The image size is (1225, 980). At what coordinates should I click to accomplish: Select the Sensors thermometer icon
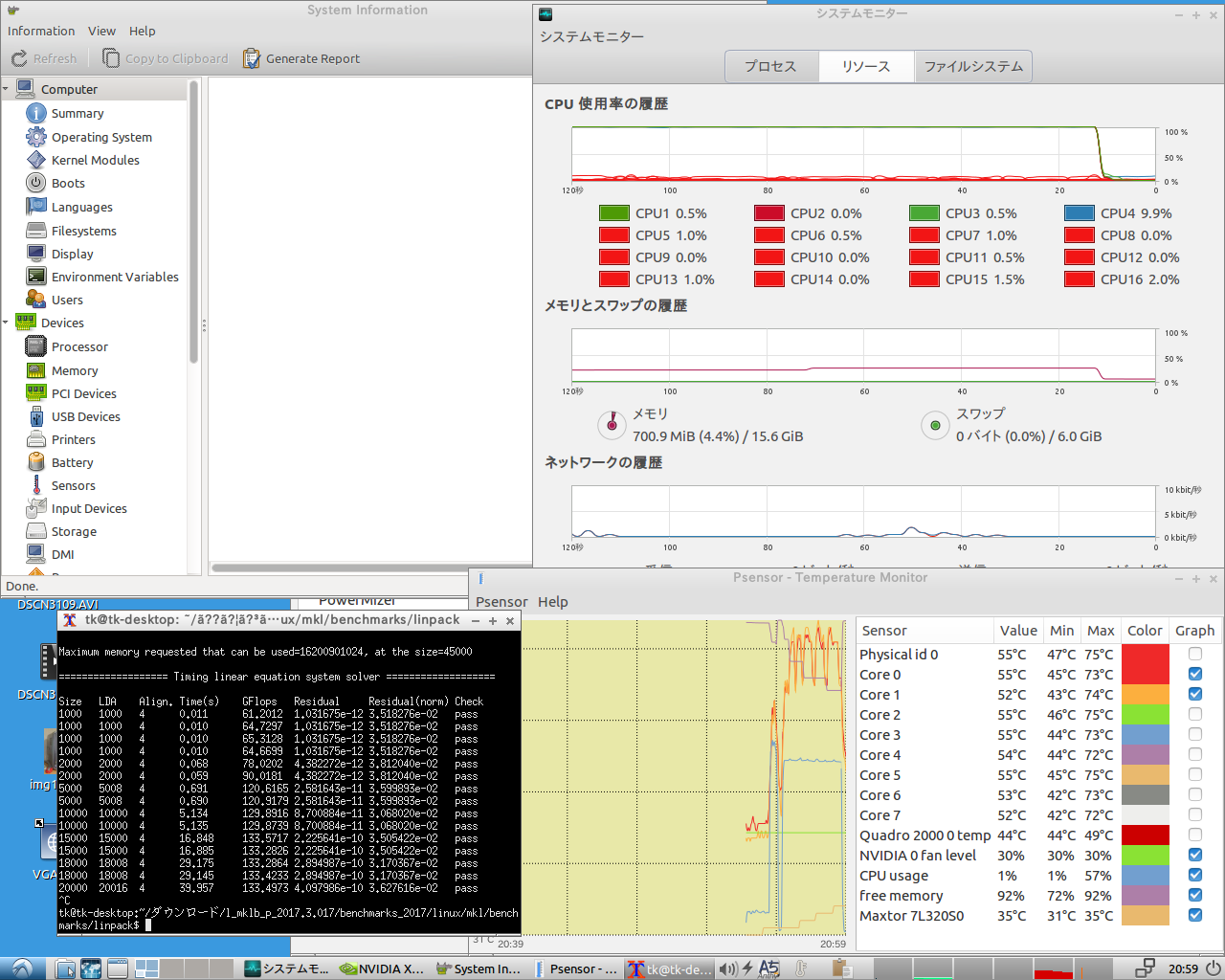click(x=36, y=485)
